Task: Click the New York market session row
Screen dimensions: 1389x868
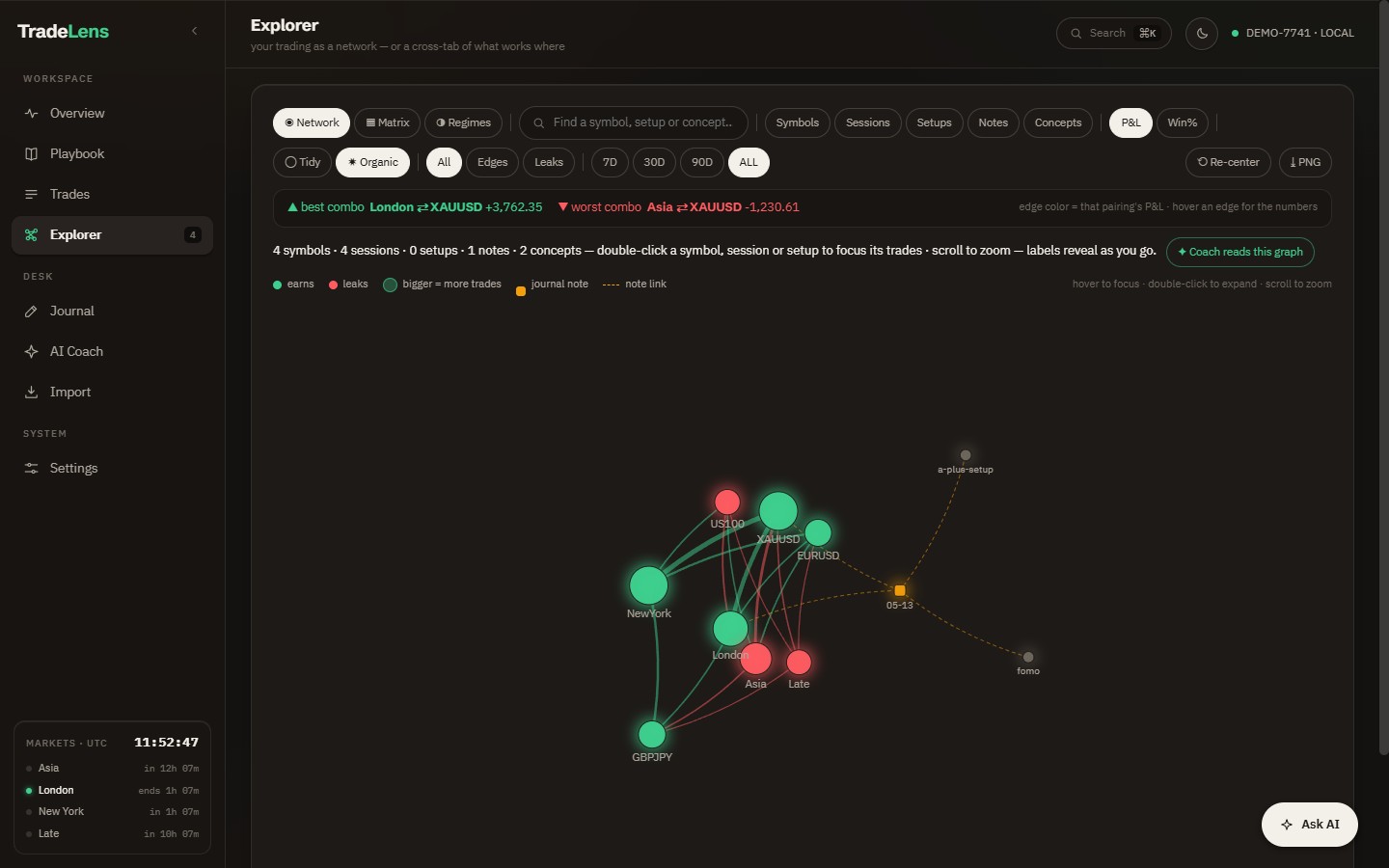Action: click(113, 811)
